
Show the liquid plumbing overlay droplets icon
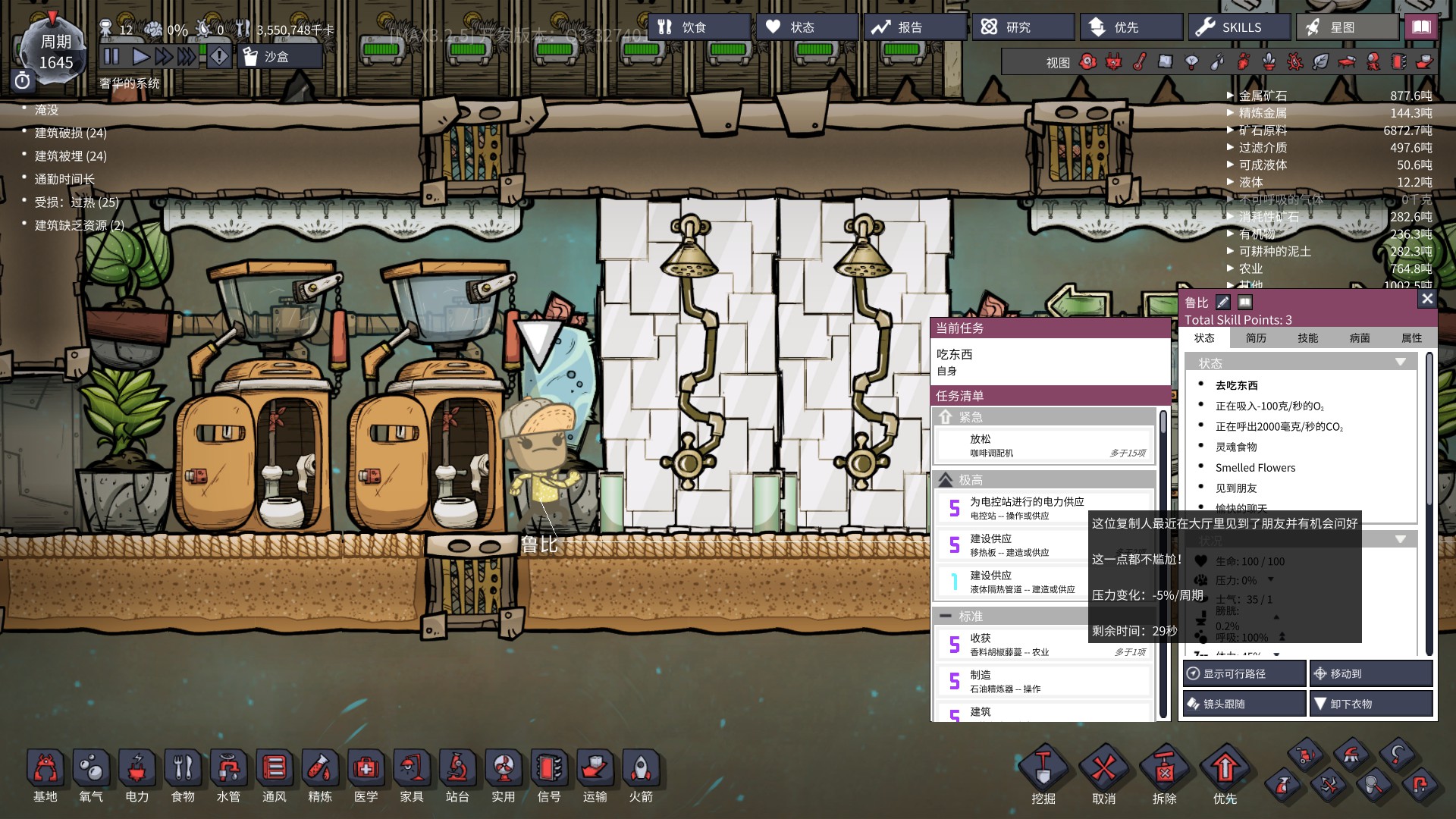1217,62
